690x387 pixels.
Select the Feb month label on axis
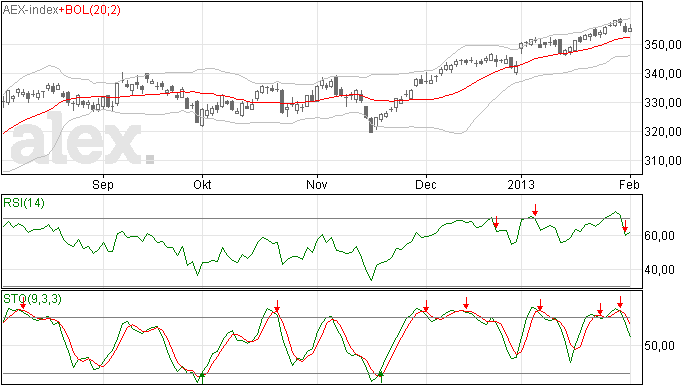tap(629, 184)
